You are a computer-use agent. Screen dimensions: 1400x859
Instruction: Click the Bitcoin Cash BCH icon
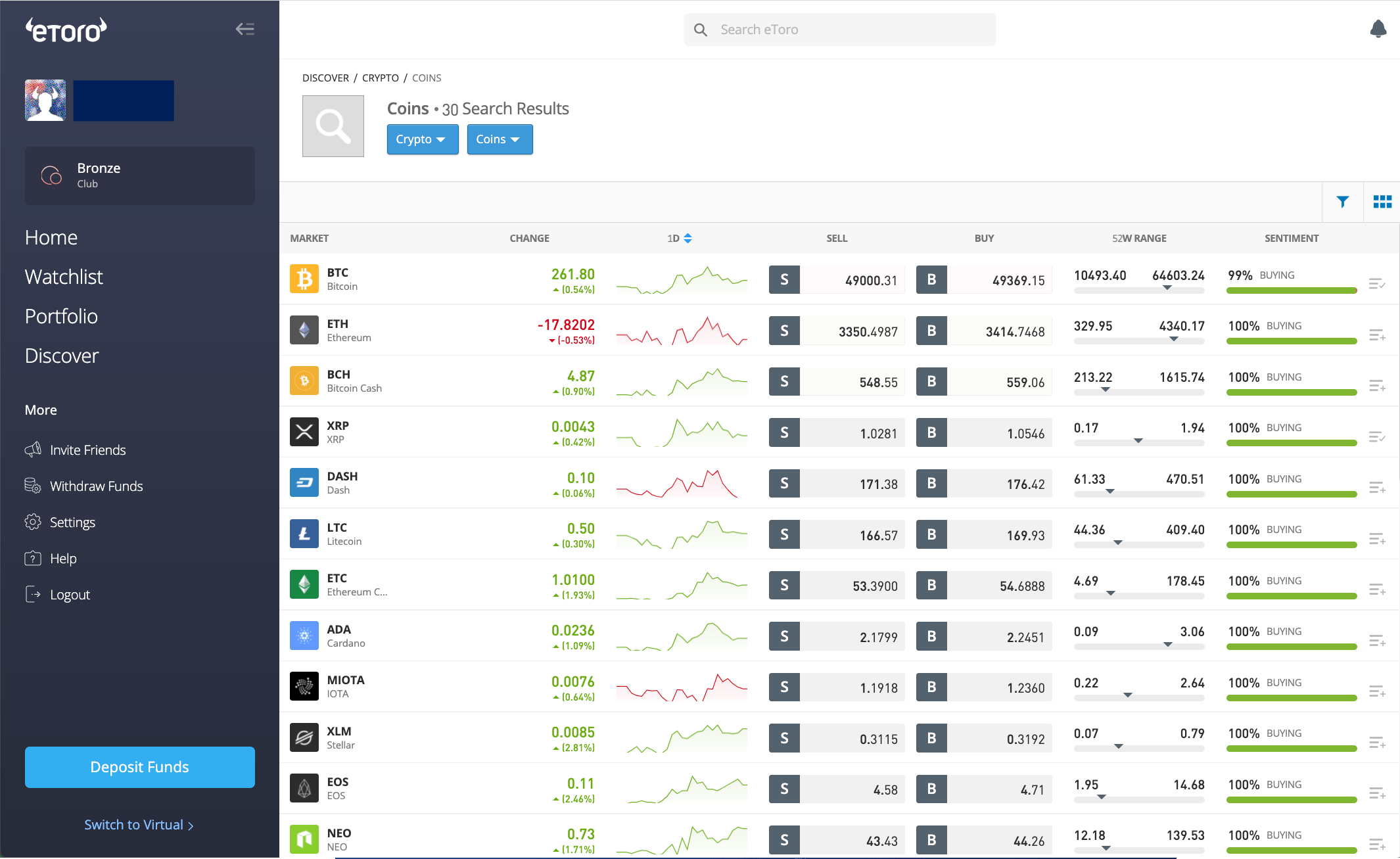304,381
